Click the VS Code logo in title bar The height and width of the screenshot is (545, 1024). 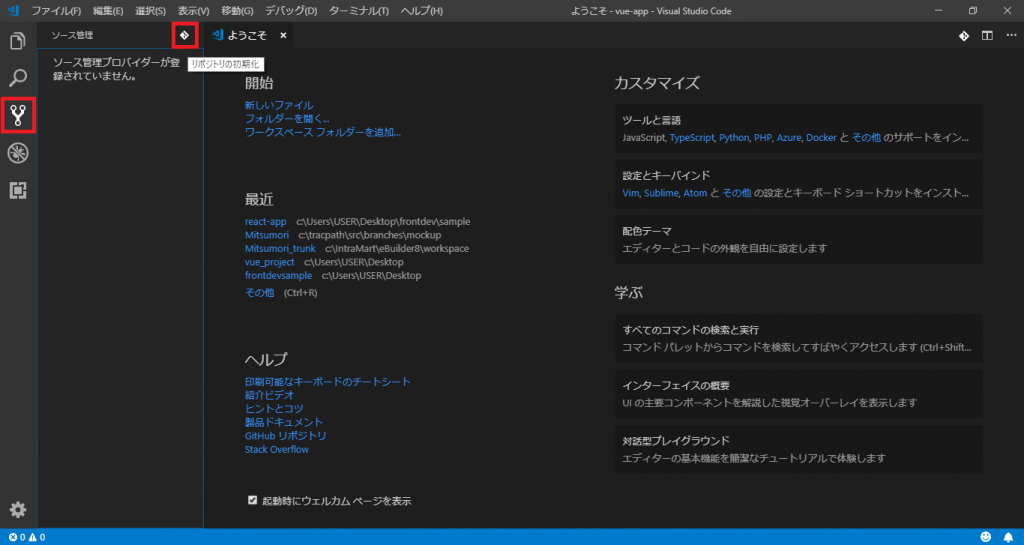[x=13, y=10]
